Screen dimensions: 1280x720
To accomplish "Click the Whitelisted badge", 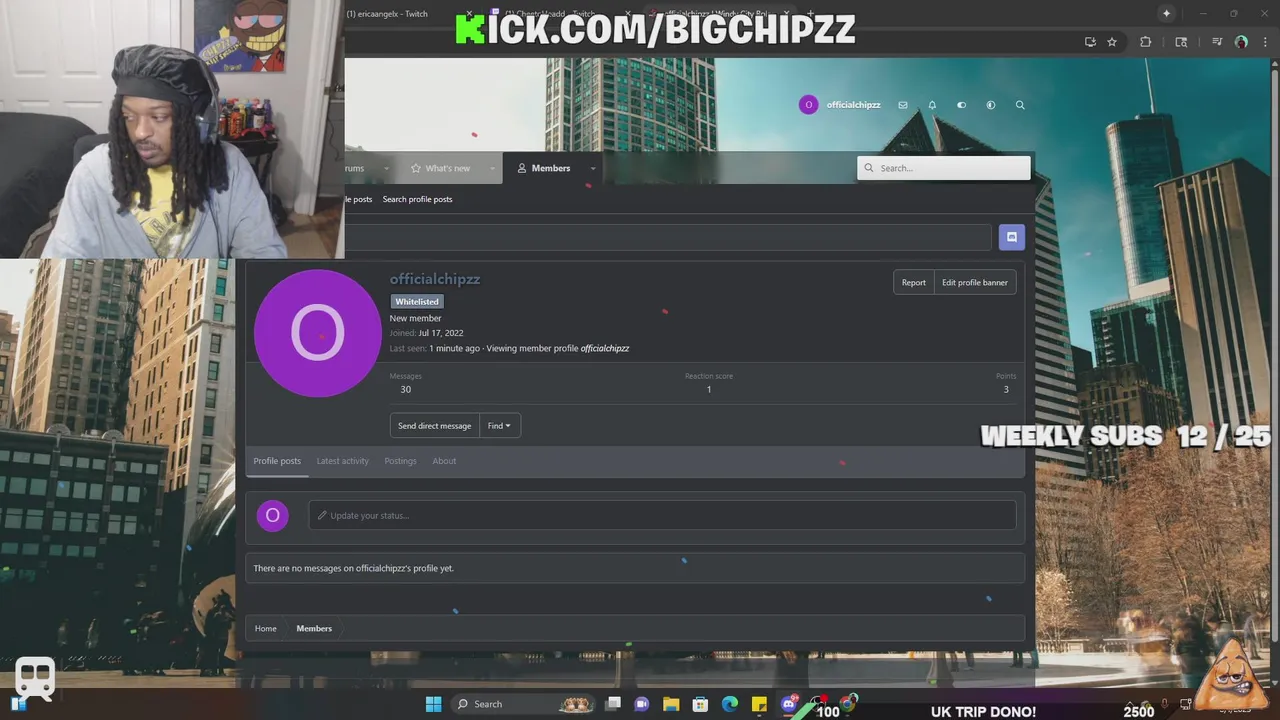I will pos(417,301).
